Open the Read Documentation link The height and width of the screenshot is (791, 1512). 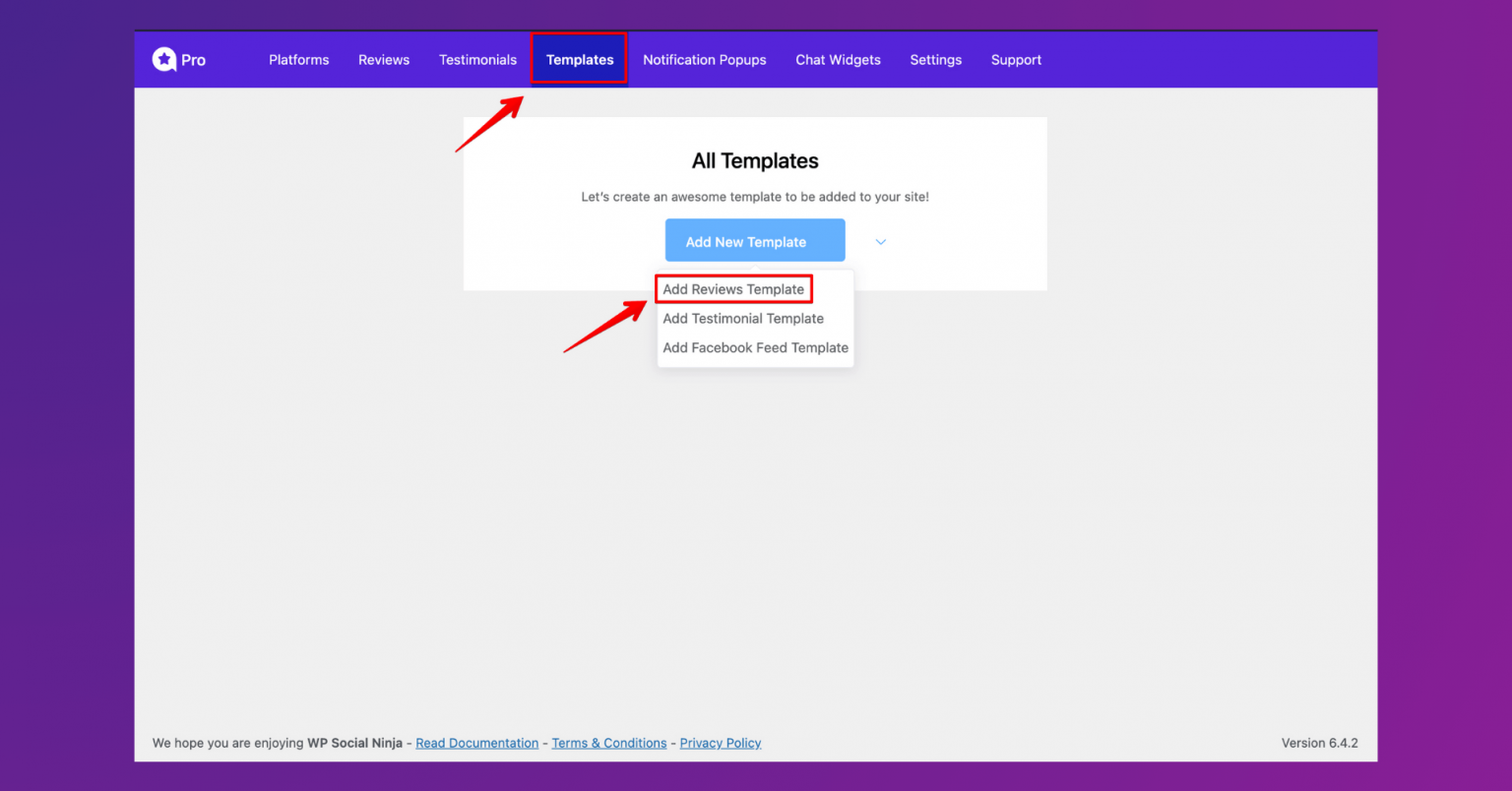pyautogui.click(x=476, y=743)
